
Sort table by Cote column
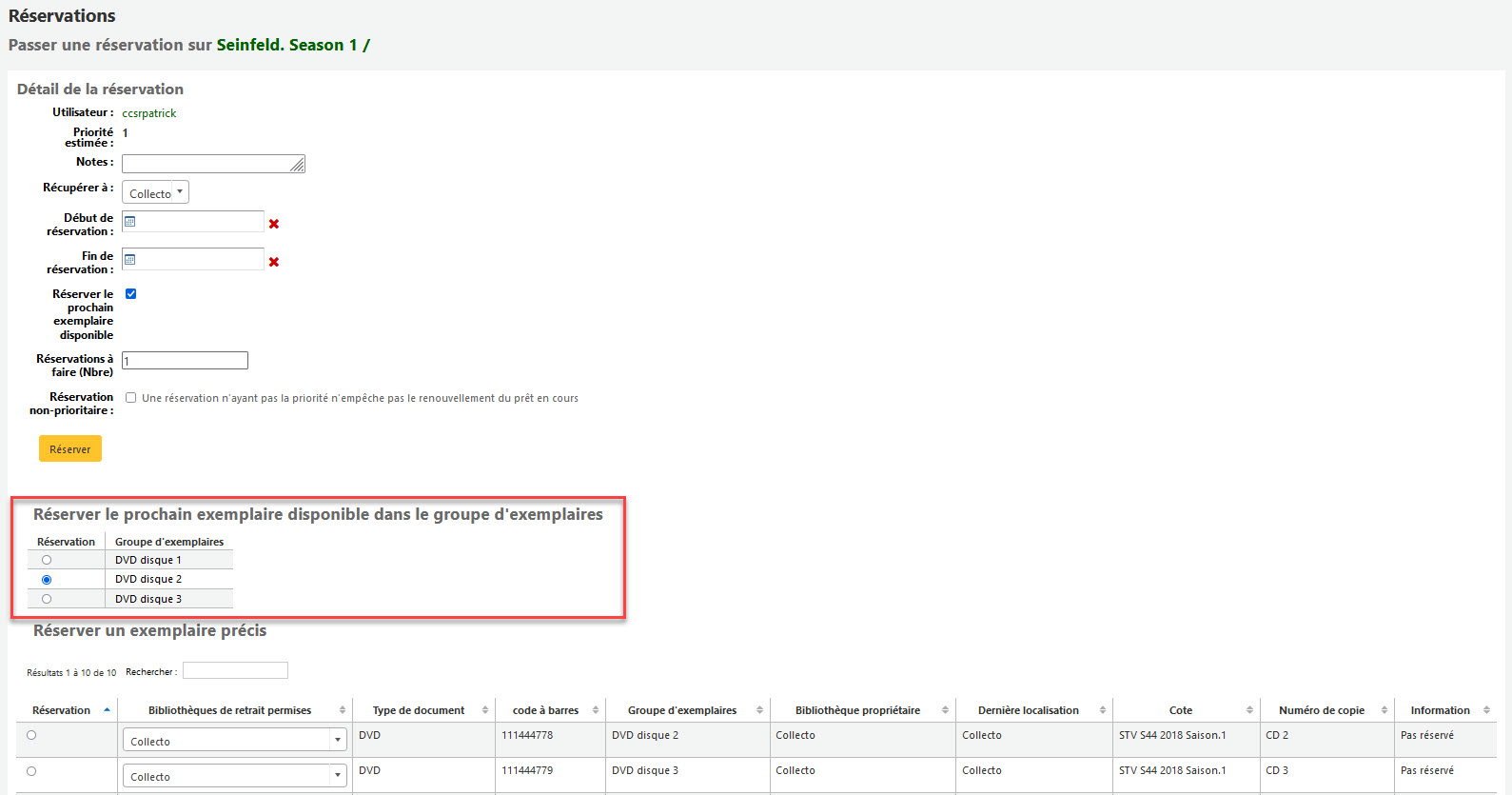coord(1249,710)
